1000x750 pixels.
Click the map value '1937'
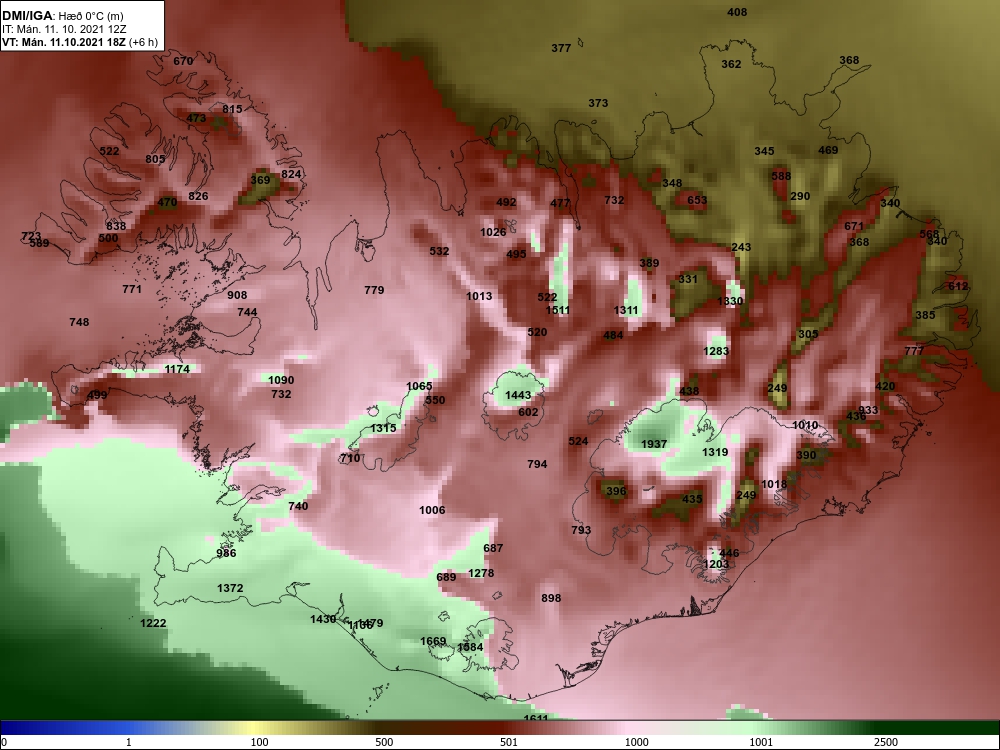click(x=654, y=445)
